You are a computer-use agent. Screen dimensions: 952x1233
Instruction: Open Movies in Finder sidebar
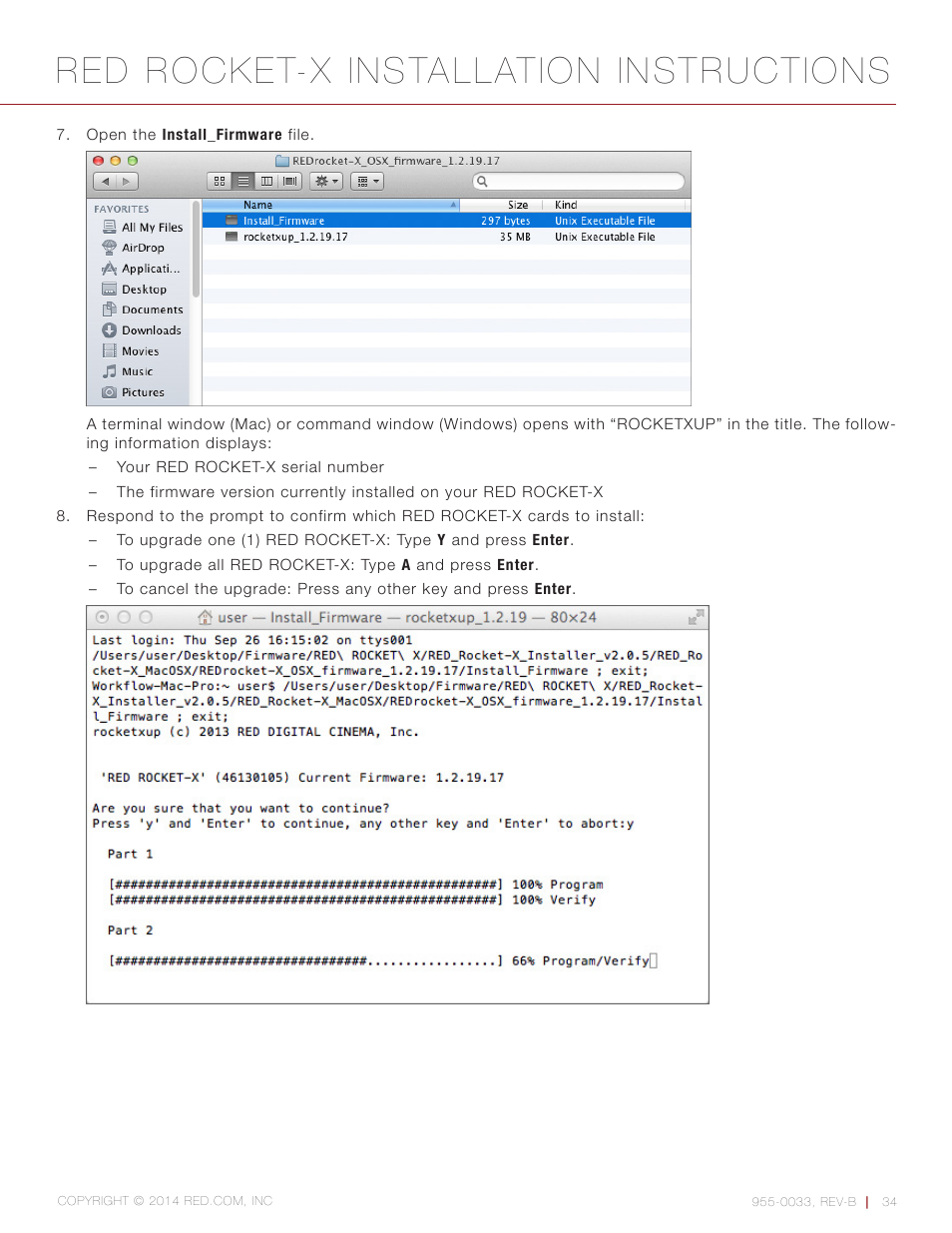131,351
